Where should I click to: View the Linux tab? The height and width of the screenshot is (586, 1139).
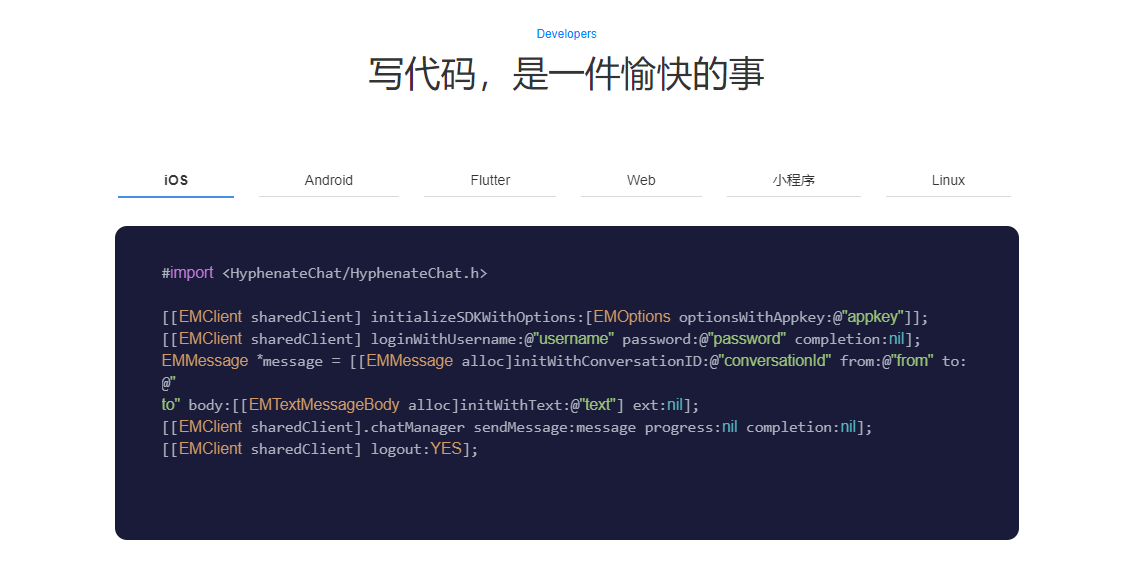click(x=948, y=180)
